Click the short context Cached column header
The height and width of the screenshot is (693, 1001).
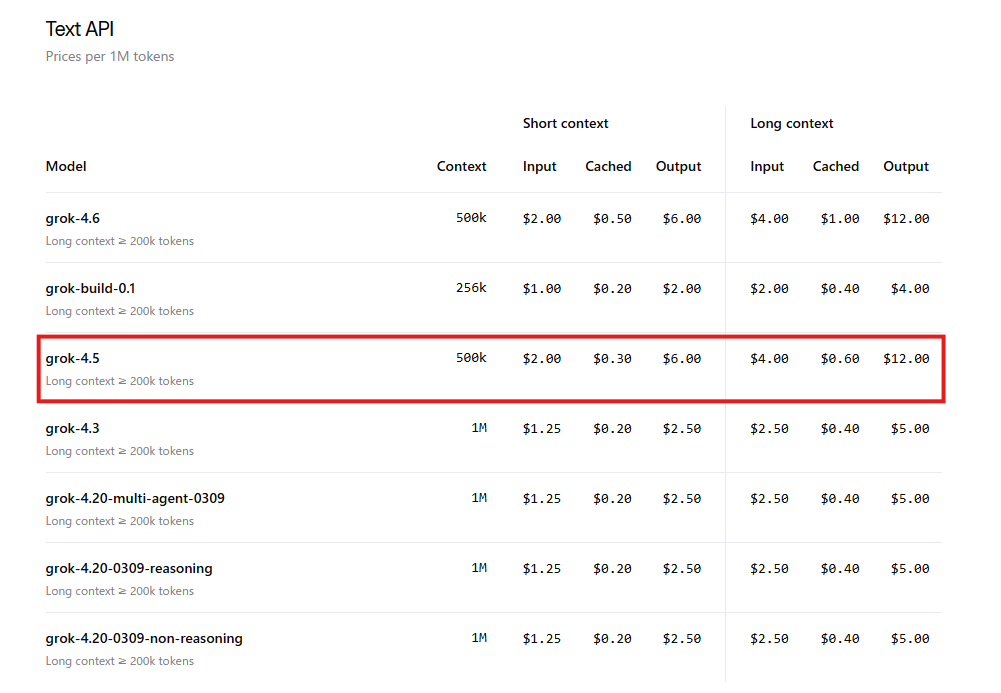pyautogui.click(x=608, y=167)
